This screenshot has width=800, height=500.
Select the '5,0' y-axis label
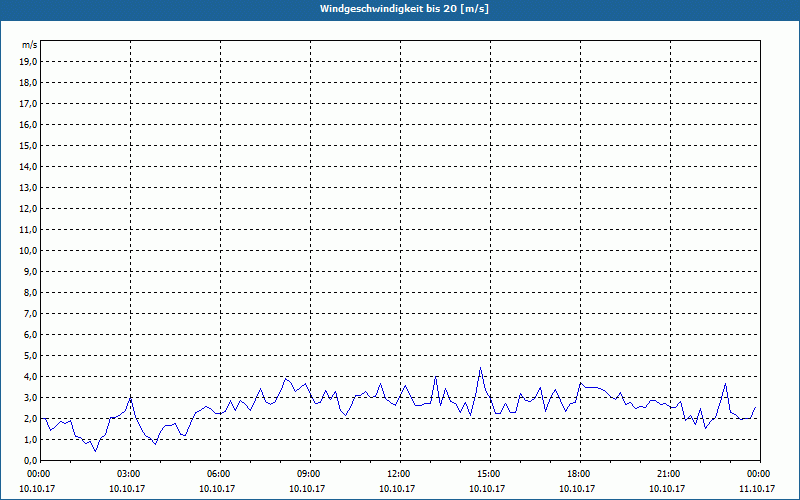[x=30, y=356]
